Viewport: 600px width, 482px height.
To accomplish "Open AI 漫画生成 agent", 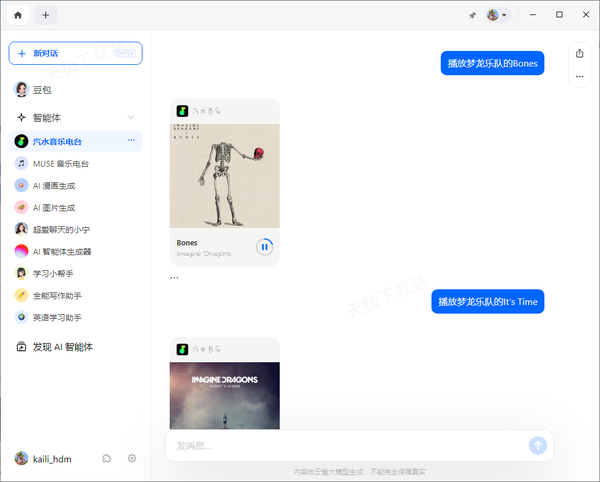I will pyautogui.click(x=54, y=185).
